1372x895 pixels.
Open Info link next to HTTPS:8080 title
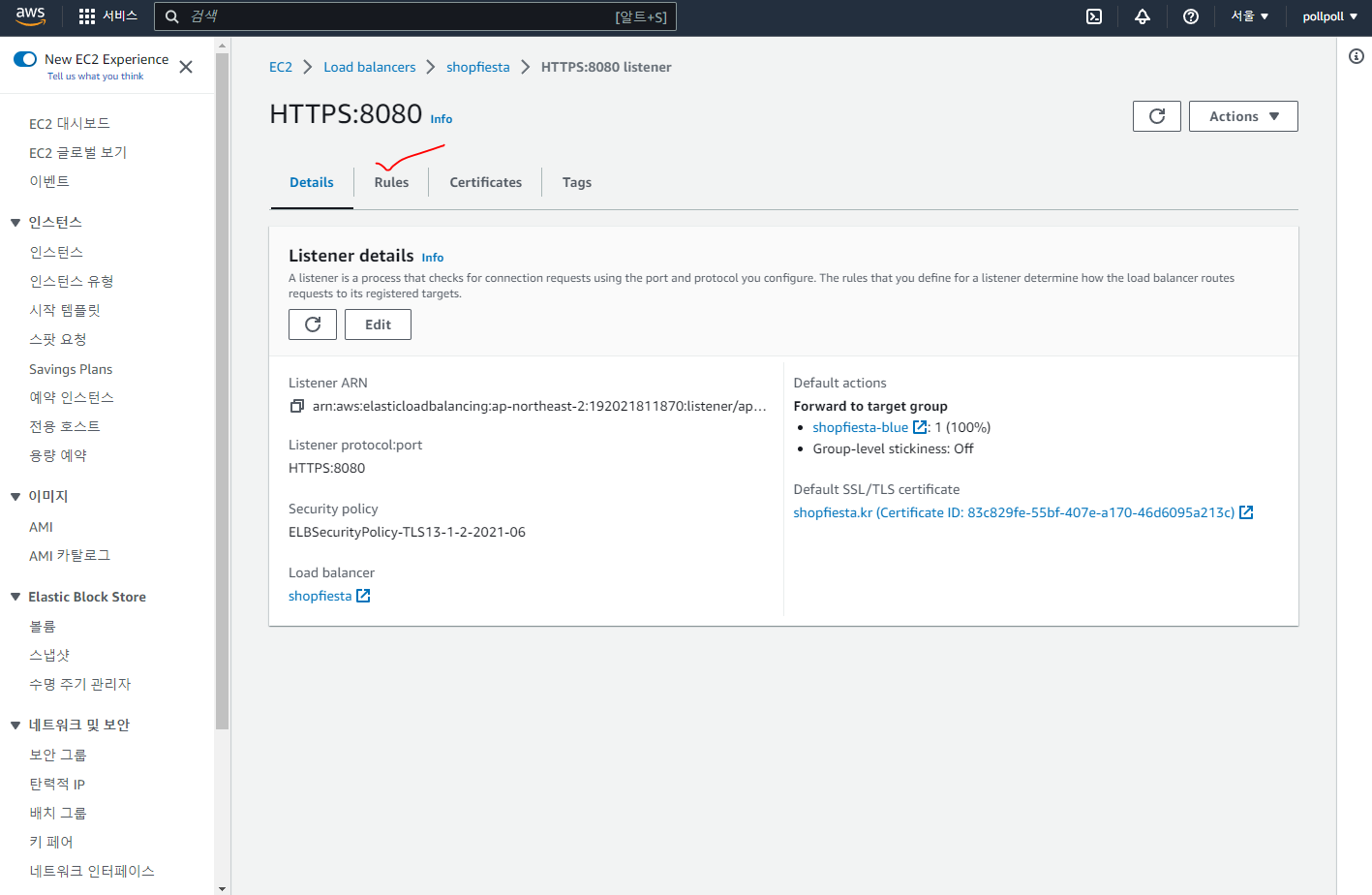coord(442,119)
